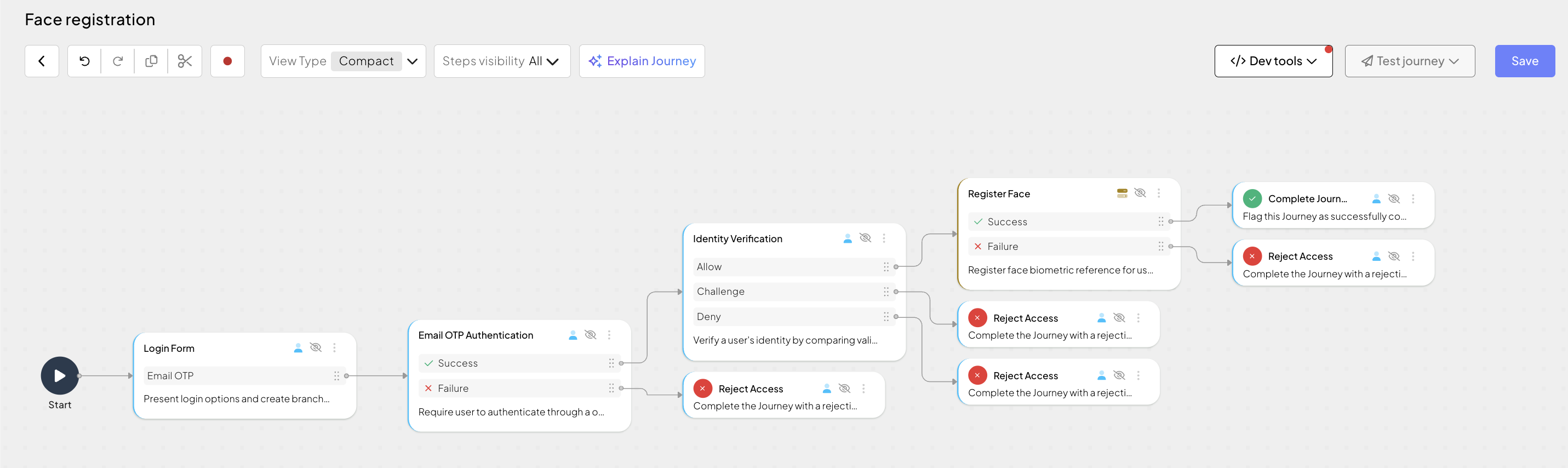Select Success branch in Email OTP Authentication
This screenshot has width=1568, height=468.
(x=519, y=363)
